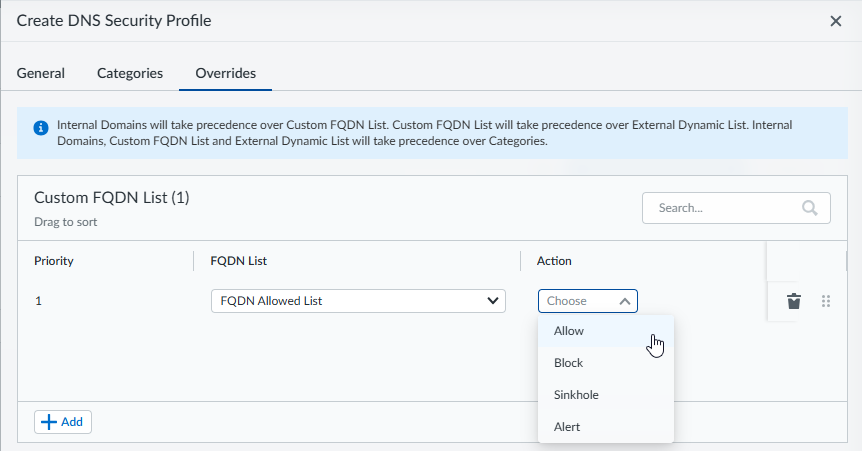Delete the FQDN Allowed List row
The height and width of the screenshot is (451, 862).
(x=794, y=301)
